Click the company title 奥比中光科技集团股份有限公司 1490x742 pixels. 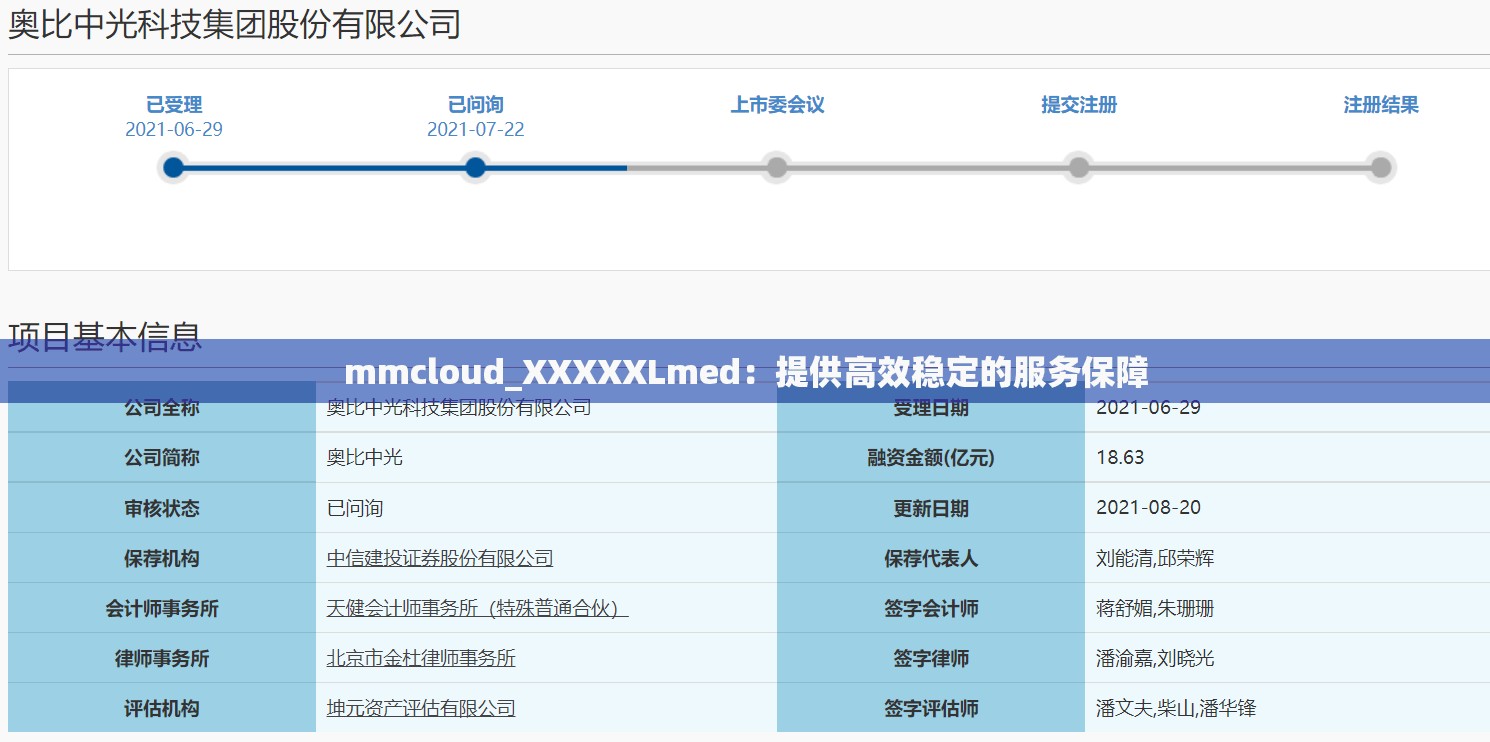(x=233, y=24)
